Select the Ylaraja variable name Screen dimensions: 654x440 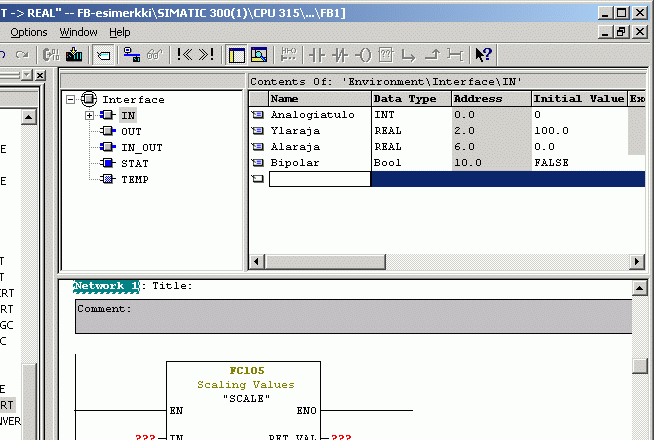(295, 131)
